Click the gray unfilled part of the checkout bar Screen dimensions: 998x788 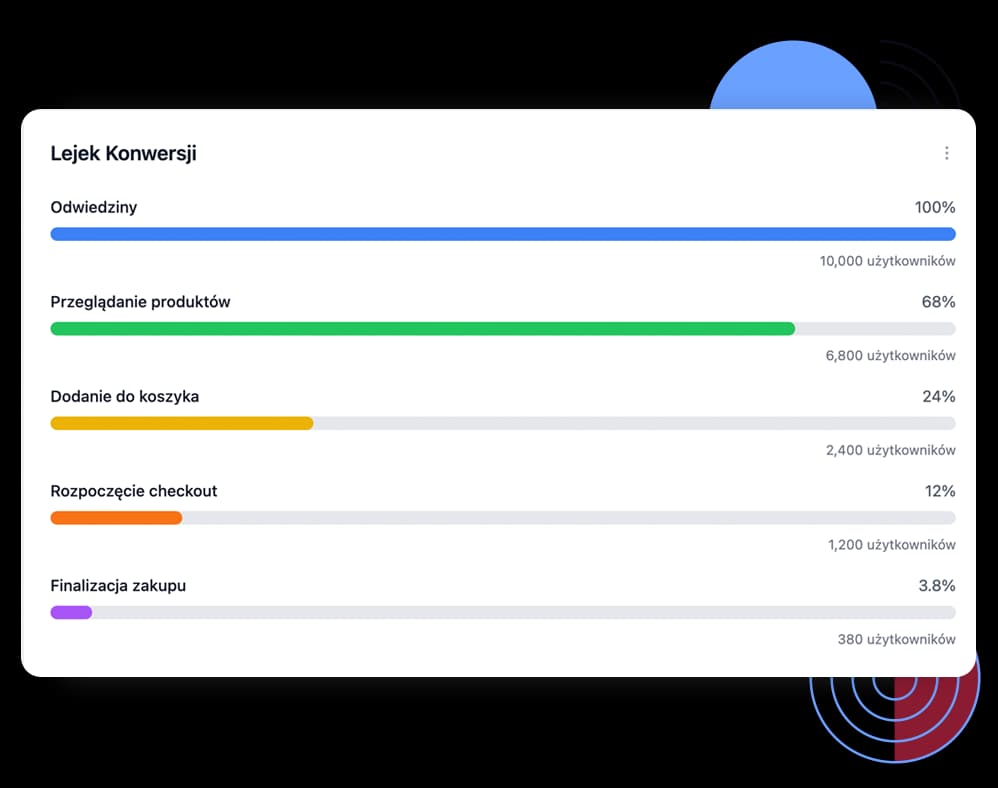(x=569, y=518)
